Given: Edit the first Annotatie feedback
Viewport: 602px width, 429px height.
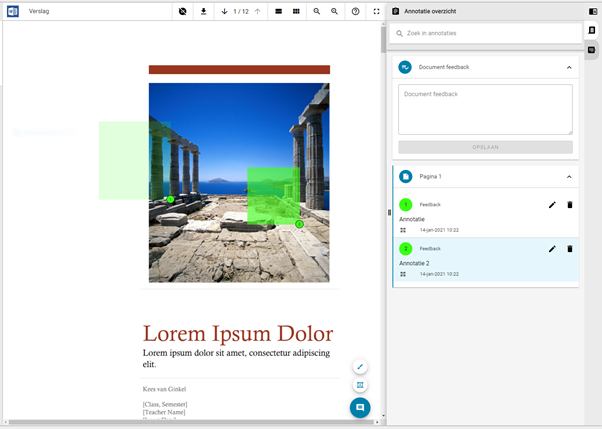Looking at the screenshot, I should pos(552,205).
